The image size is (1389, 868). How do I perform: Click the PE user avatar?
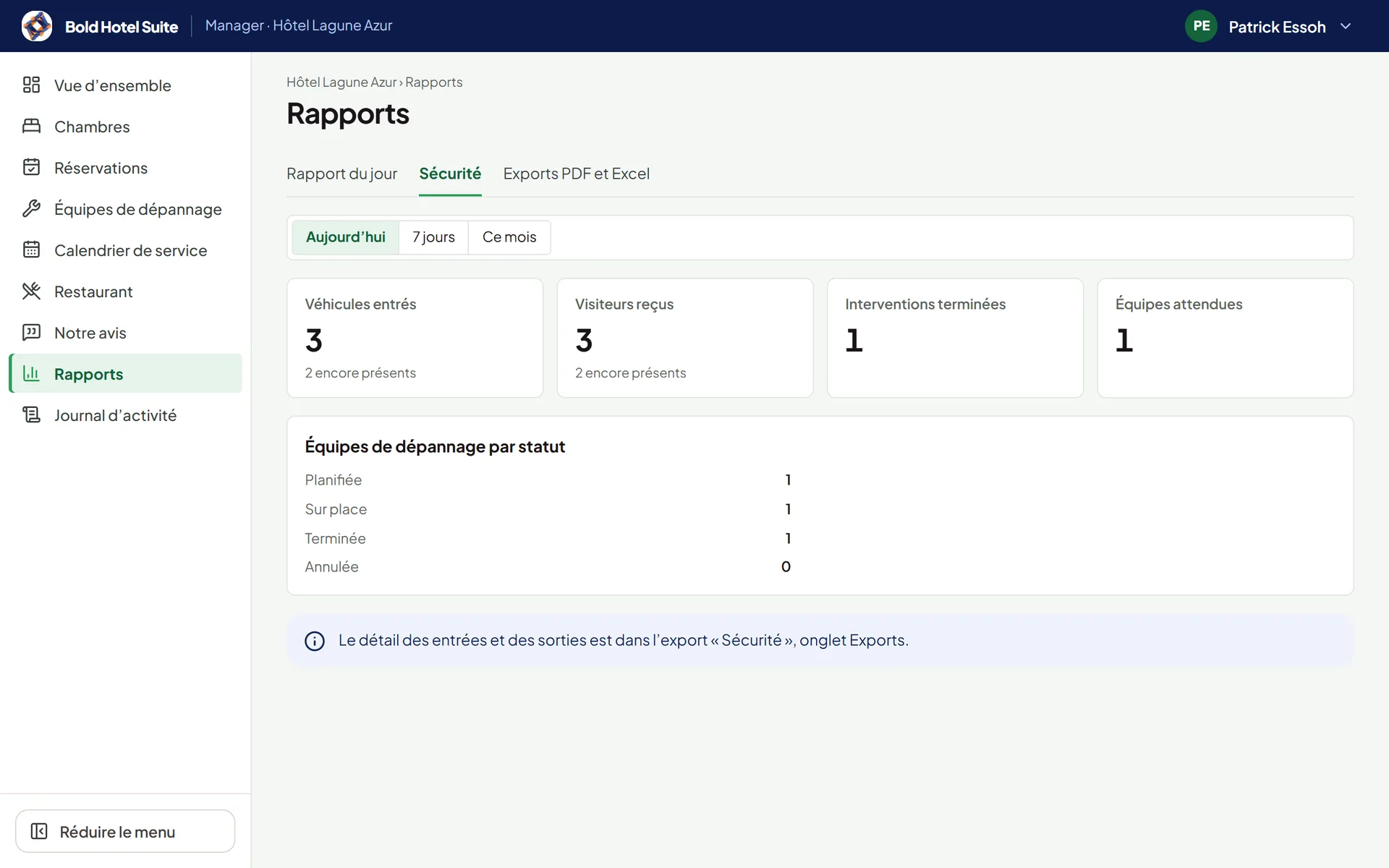(x=1201, y=26)
